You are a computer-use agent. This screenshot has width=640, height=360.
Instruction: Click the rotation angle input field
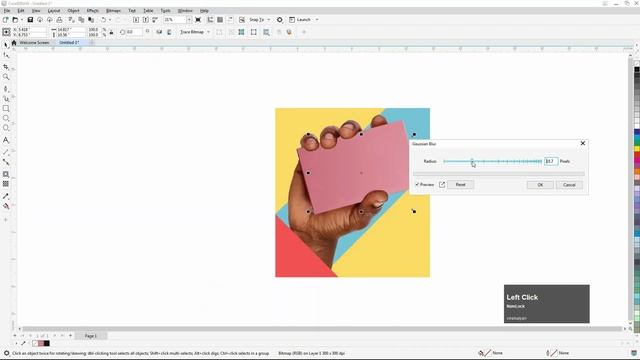(134, 32)
